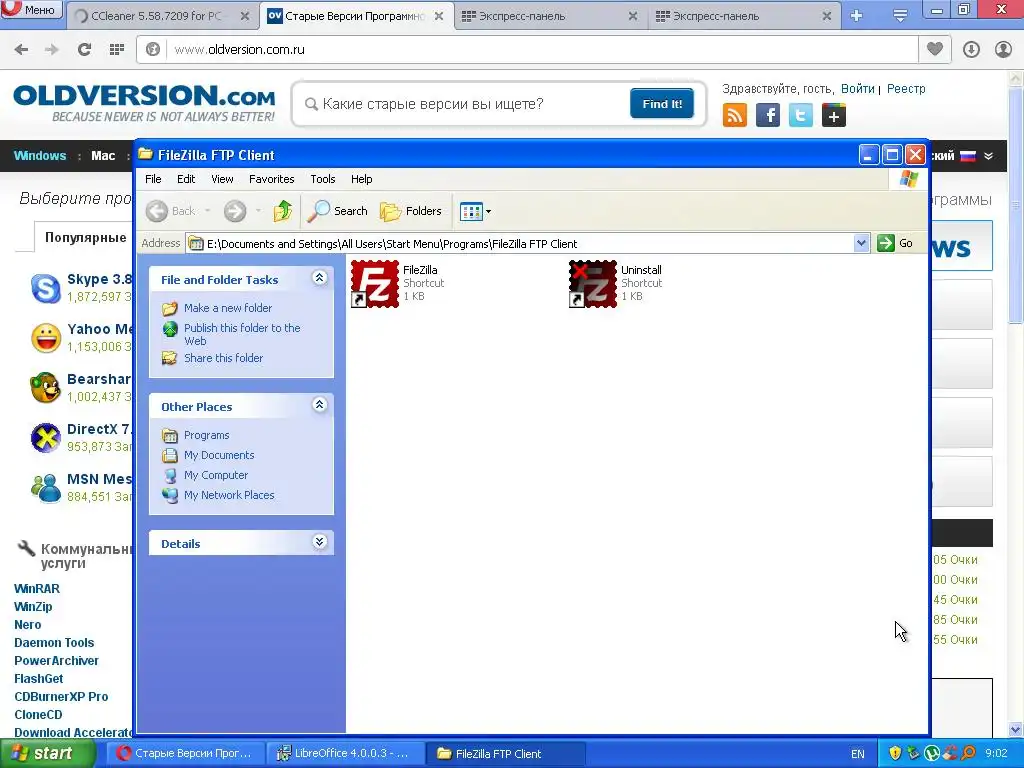Viewport: 1024px width, 768px height.
Task: Click the Yahoo Messenger smiley icon
Action: point(46,338)
